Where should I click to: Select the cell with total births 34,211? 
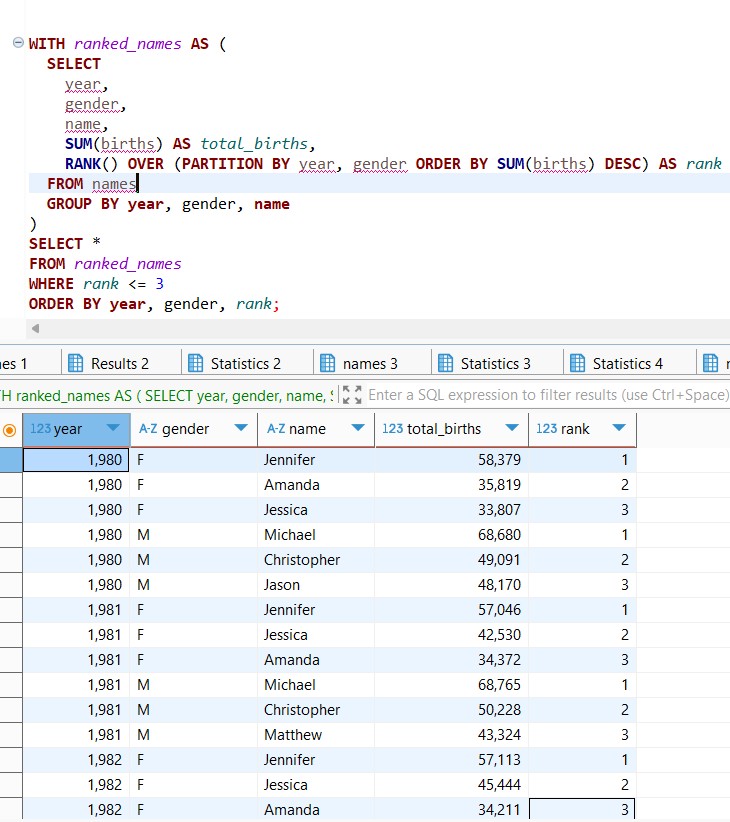point(452,809)
